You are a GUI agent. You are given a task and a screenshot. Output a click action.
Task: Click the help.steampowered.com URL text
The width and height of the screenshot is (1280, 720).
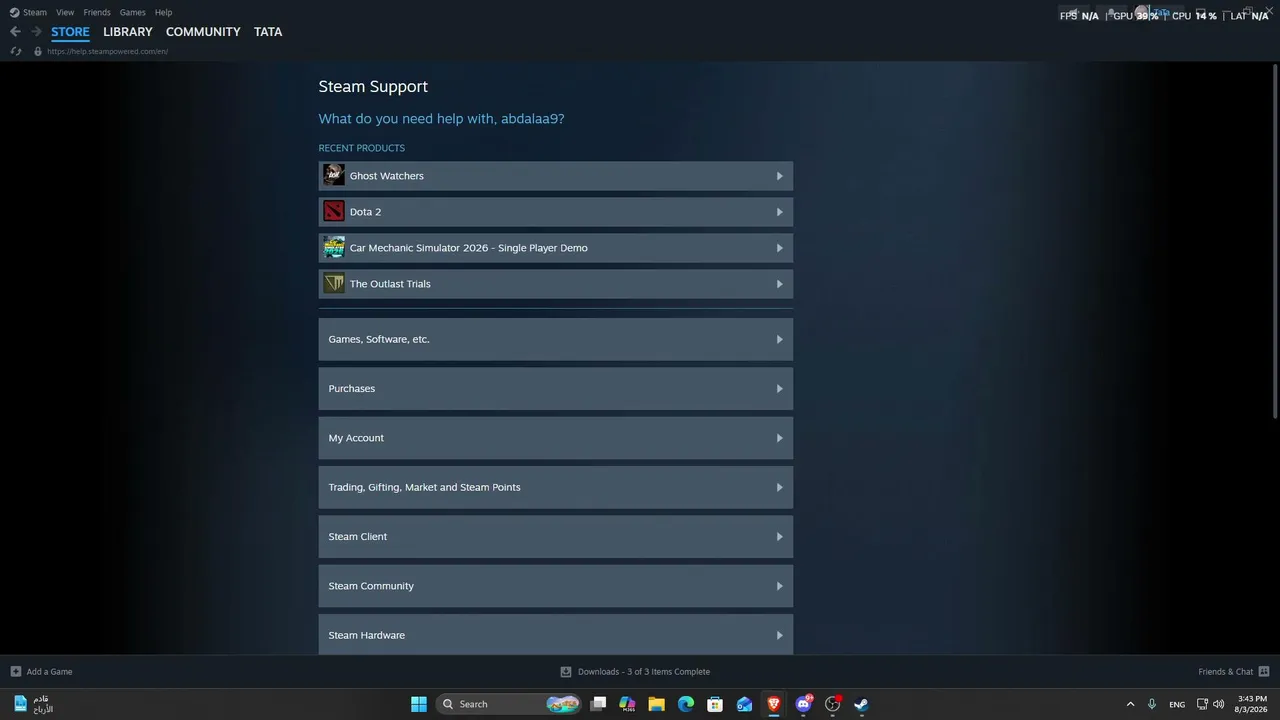[x=107, y=51]
